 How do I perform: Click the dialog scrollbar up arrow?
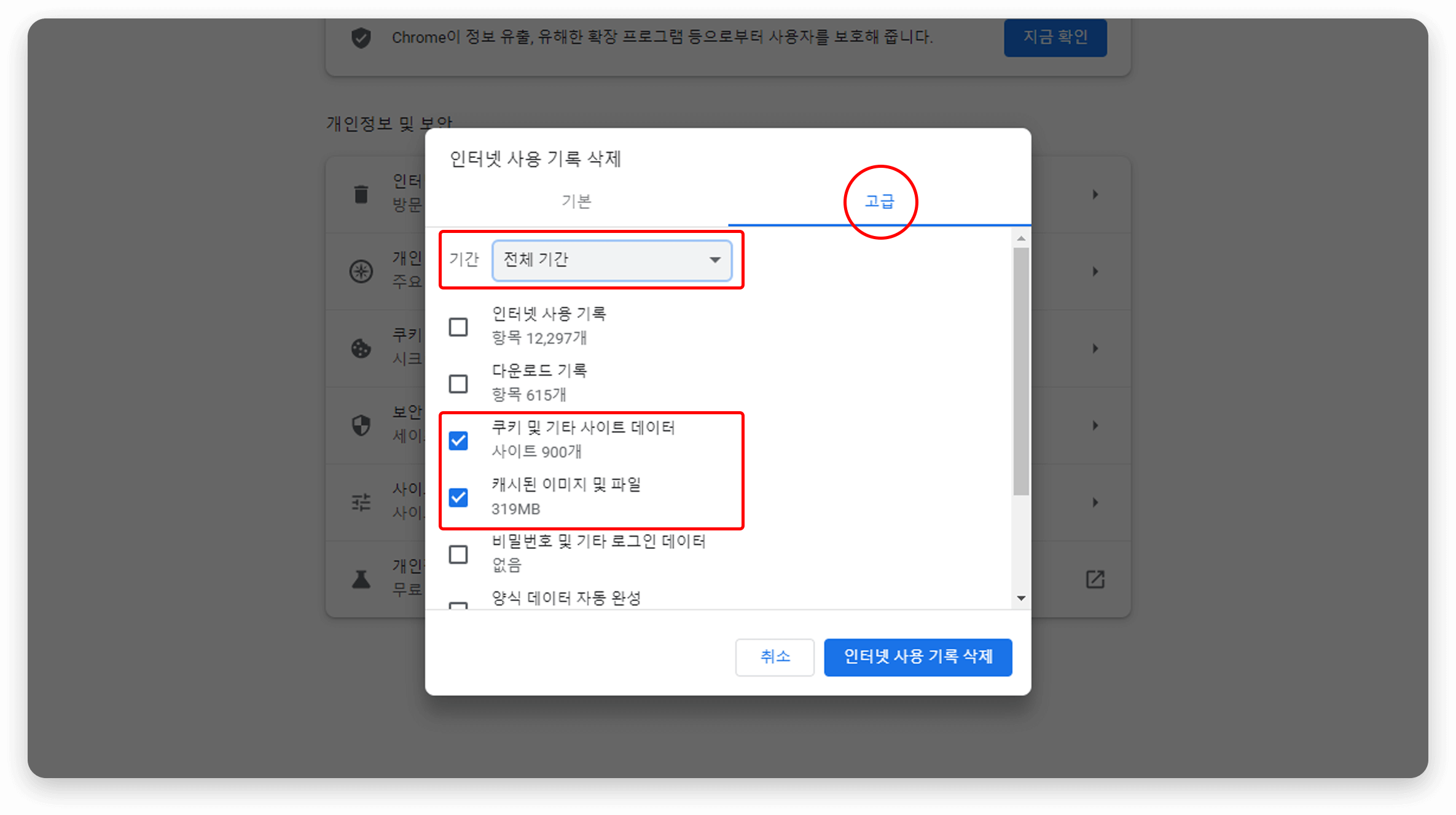click(x=1021, y=238)
